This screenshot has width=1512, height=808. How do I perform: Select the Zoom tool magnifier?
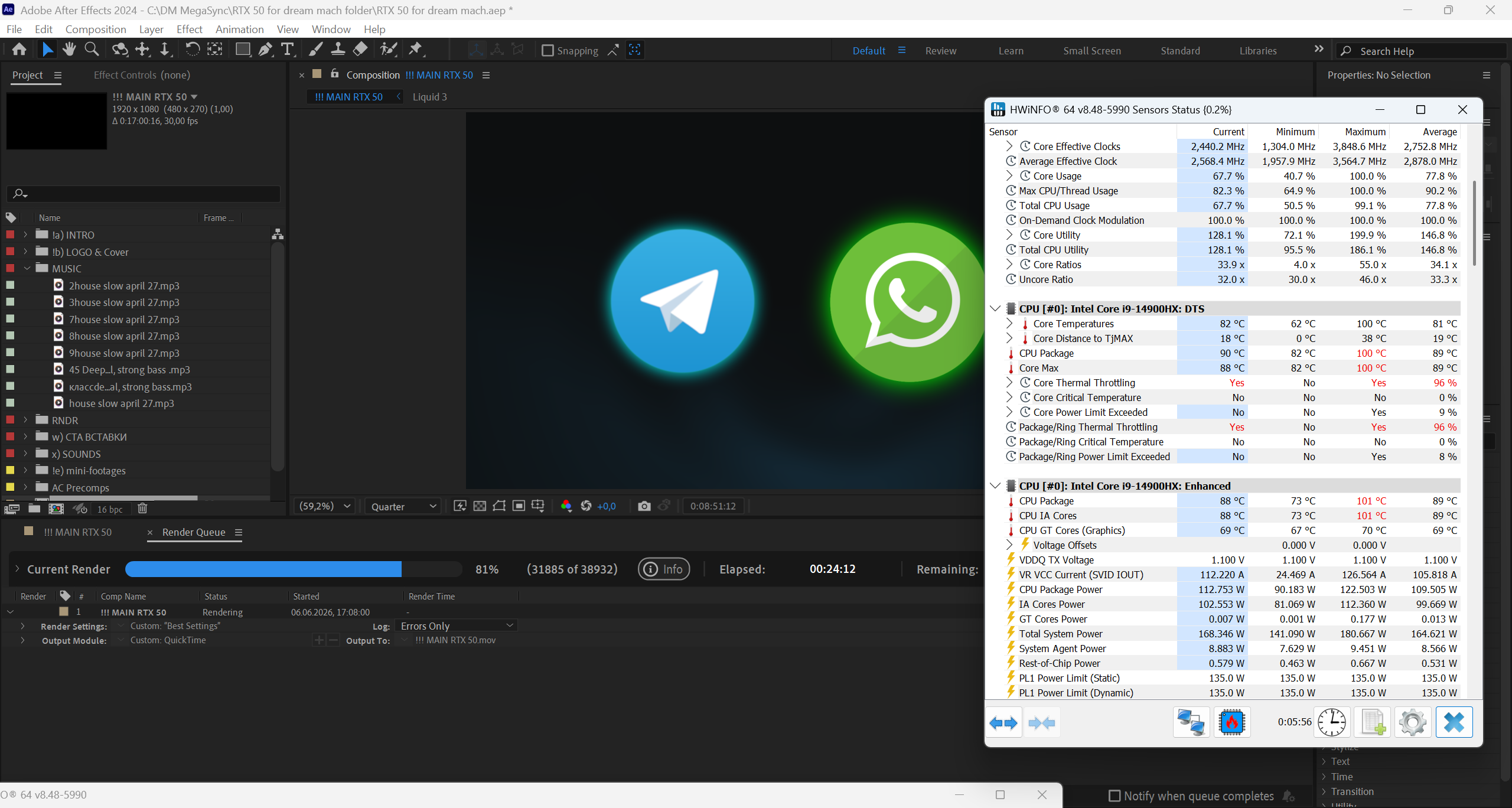click(x=92, y=50)
